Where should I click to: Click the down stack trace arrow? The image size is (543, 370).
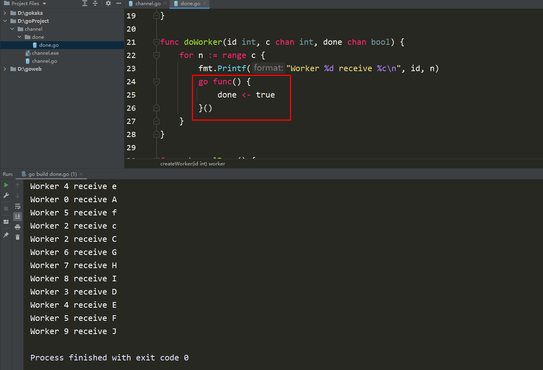[18, 196]
